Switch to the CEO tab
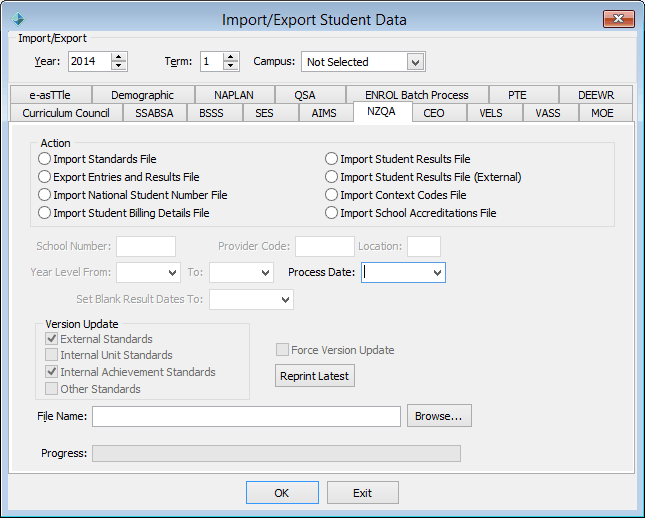Viewport: 645px width, 518px height. tap(434, 113)
